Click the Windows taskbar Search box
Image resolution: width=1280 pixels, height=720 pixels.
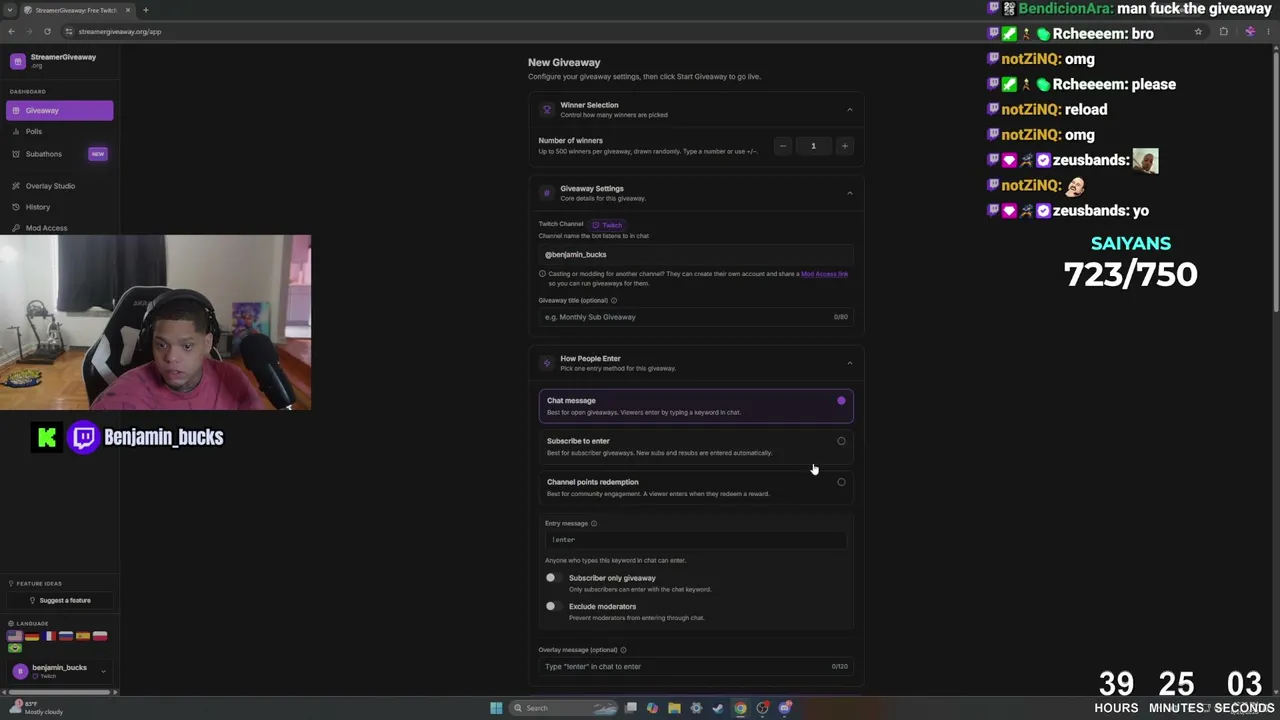click(x=565, y=708)
